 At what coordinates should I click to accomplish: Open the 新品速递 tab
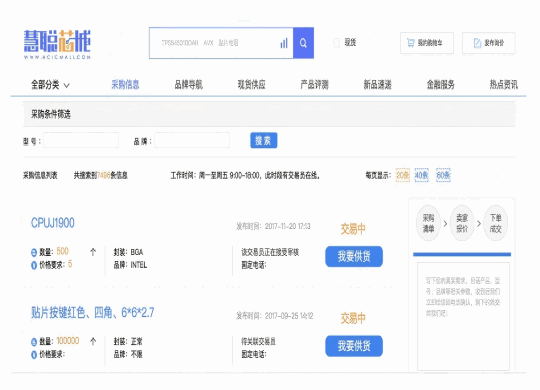(377, 85)
